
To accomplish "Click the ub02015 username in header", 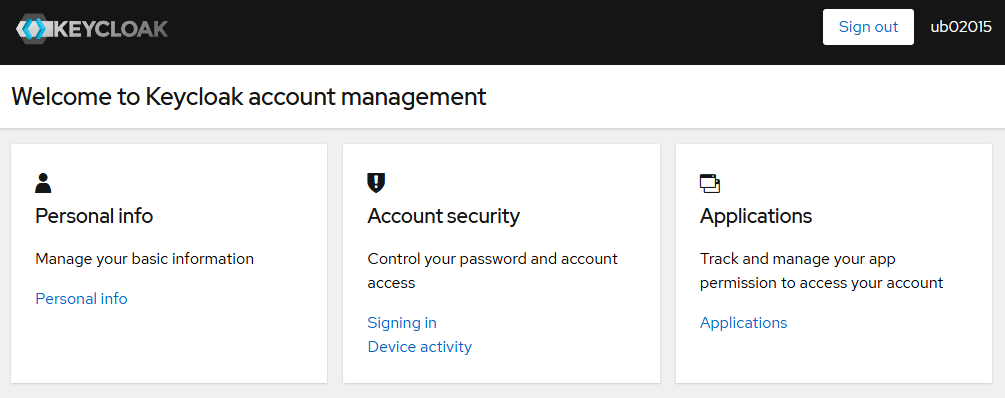I will point(961,27).
